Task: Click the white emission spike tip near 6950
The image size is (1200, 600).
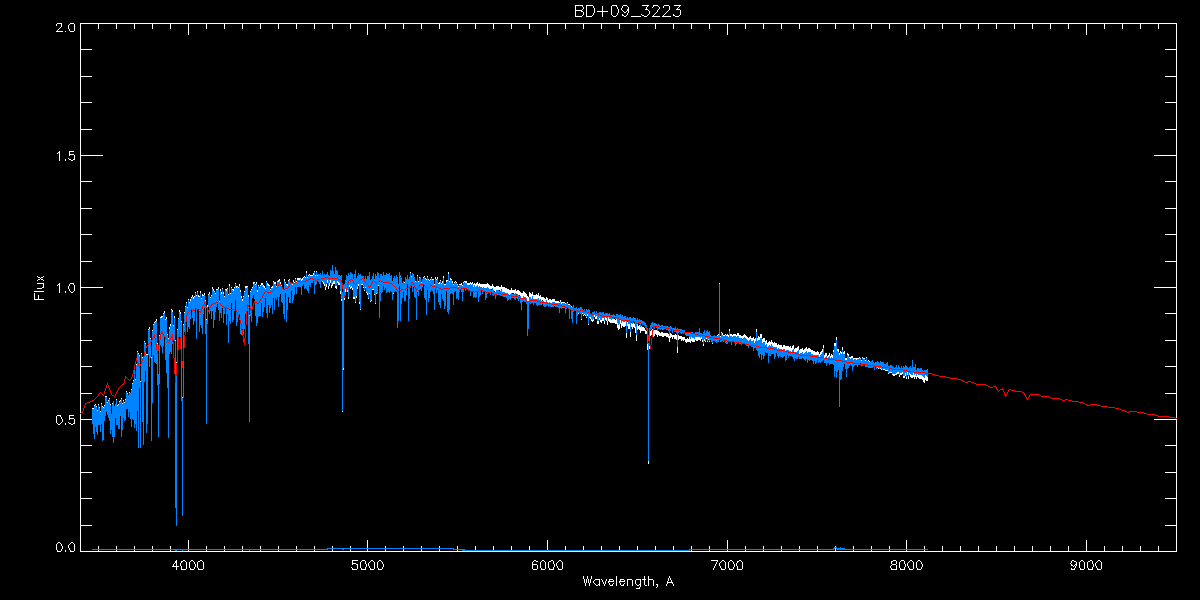Action: 718,284
